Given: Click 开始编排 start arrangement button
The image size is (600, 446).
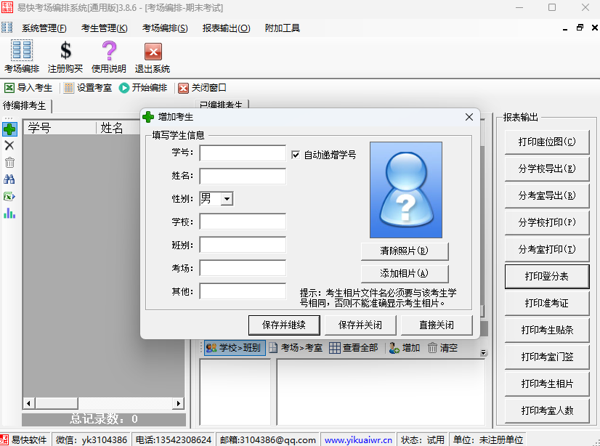Looking at the screenshot, I should (143, 87).
